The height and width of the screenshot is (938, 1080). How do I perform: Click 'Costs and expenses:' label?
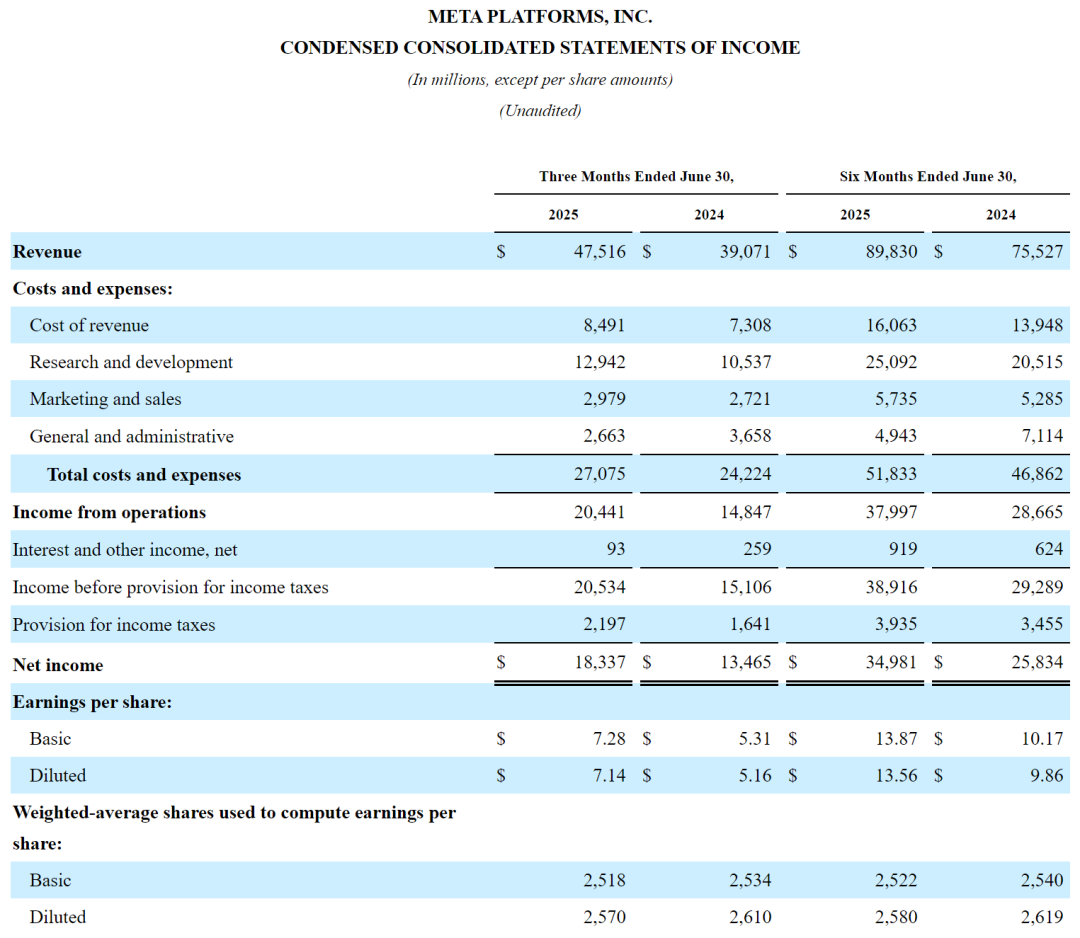(x=92, y=289)
